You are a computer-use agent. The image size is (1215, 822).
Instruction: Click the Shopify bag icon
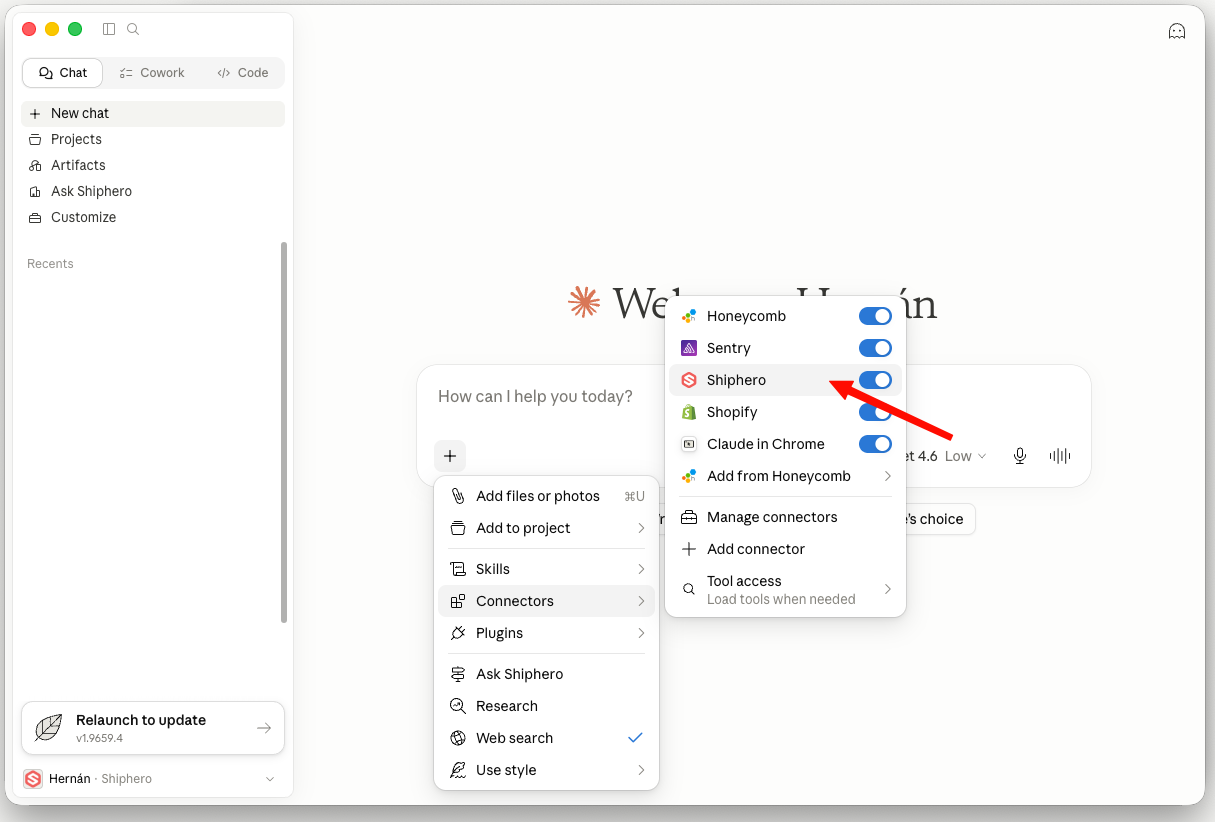688,412
